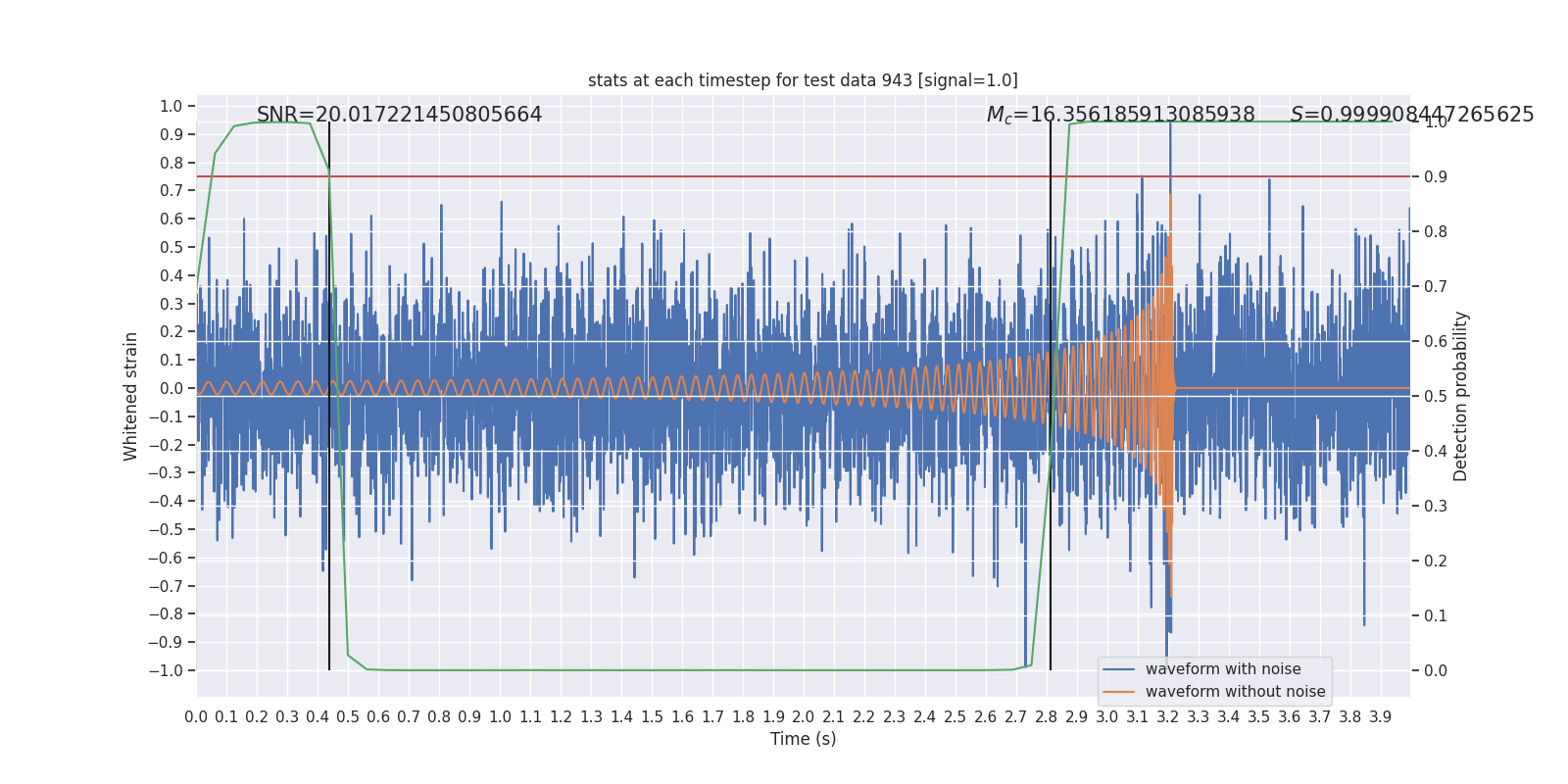
Task: Click the plot title text
Action: (x=803, y=80)
